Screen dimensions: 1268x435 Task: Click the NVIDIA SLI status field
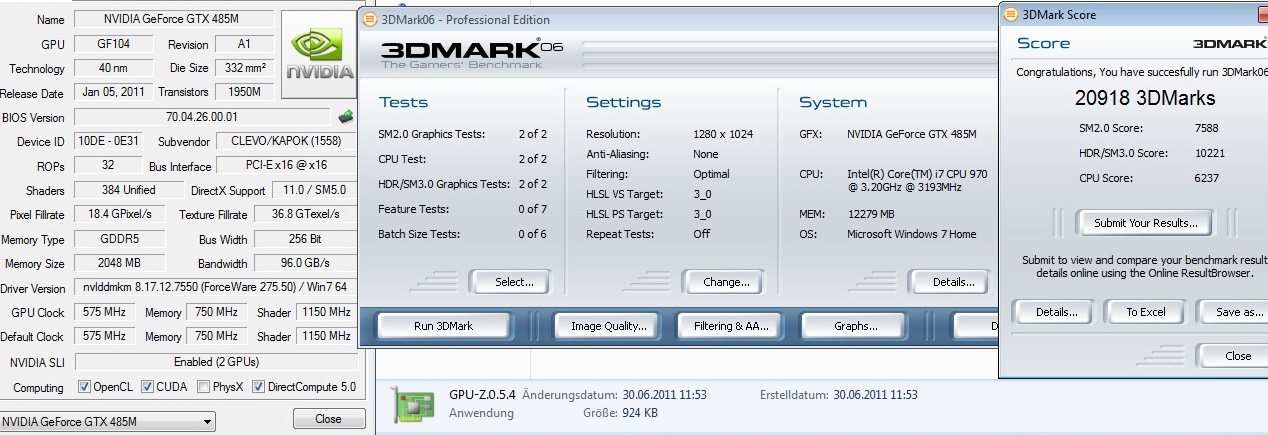pyautogui.click(x=214, y=362)
